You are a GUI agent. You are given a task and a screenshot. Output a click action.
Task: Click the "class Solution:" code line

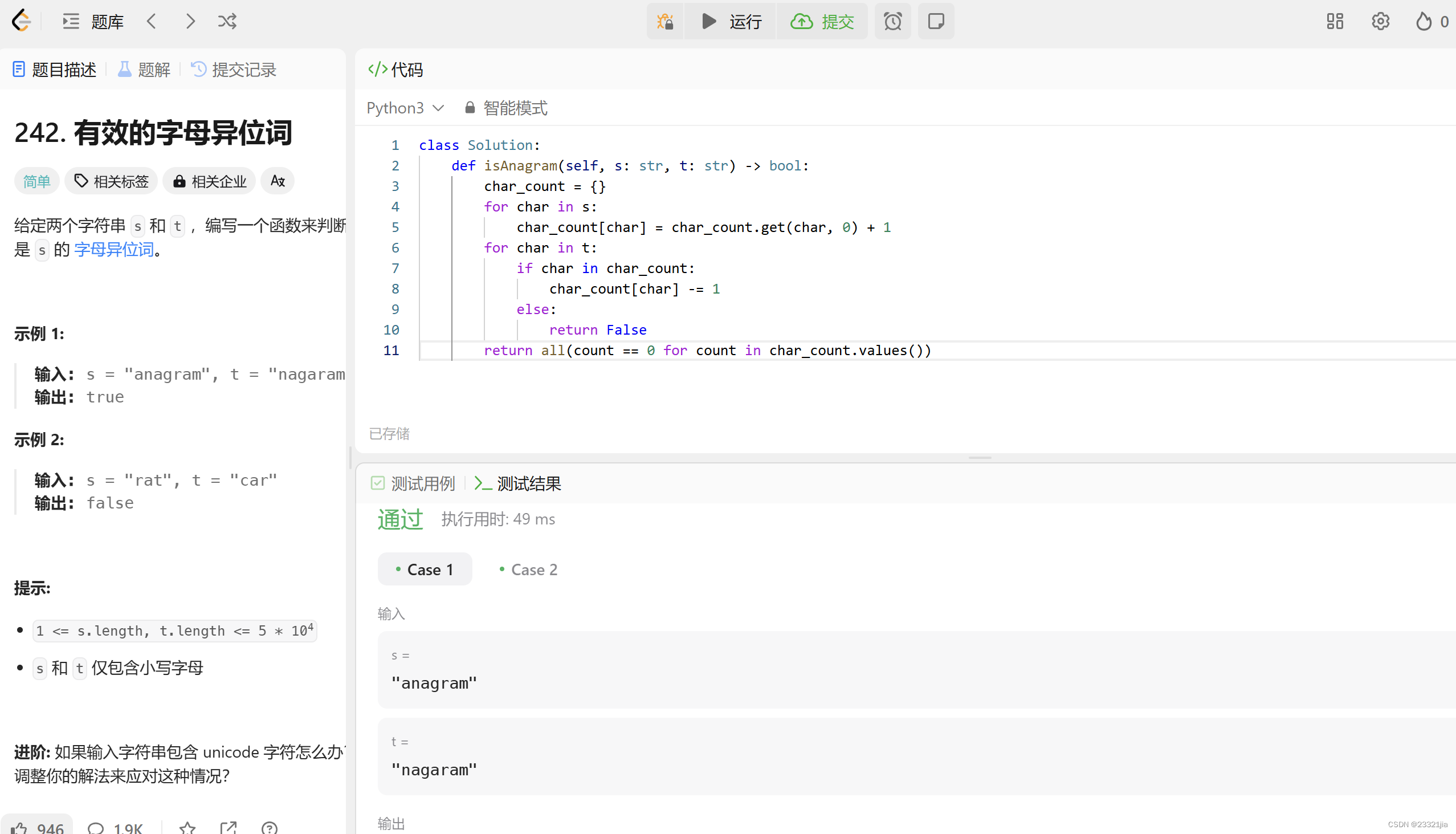pyautogui.click(x=480, y=145)
